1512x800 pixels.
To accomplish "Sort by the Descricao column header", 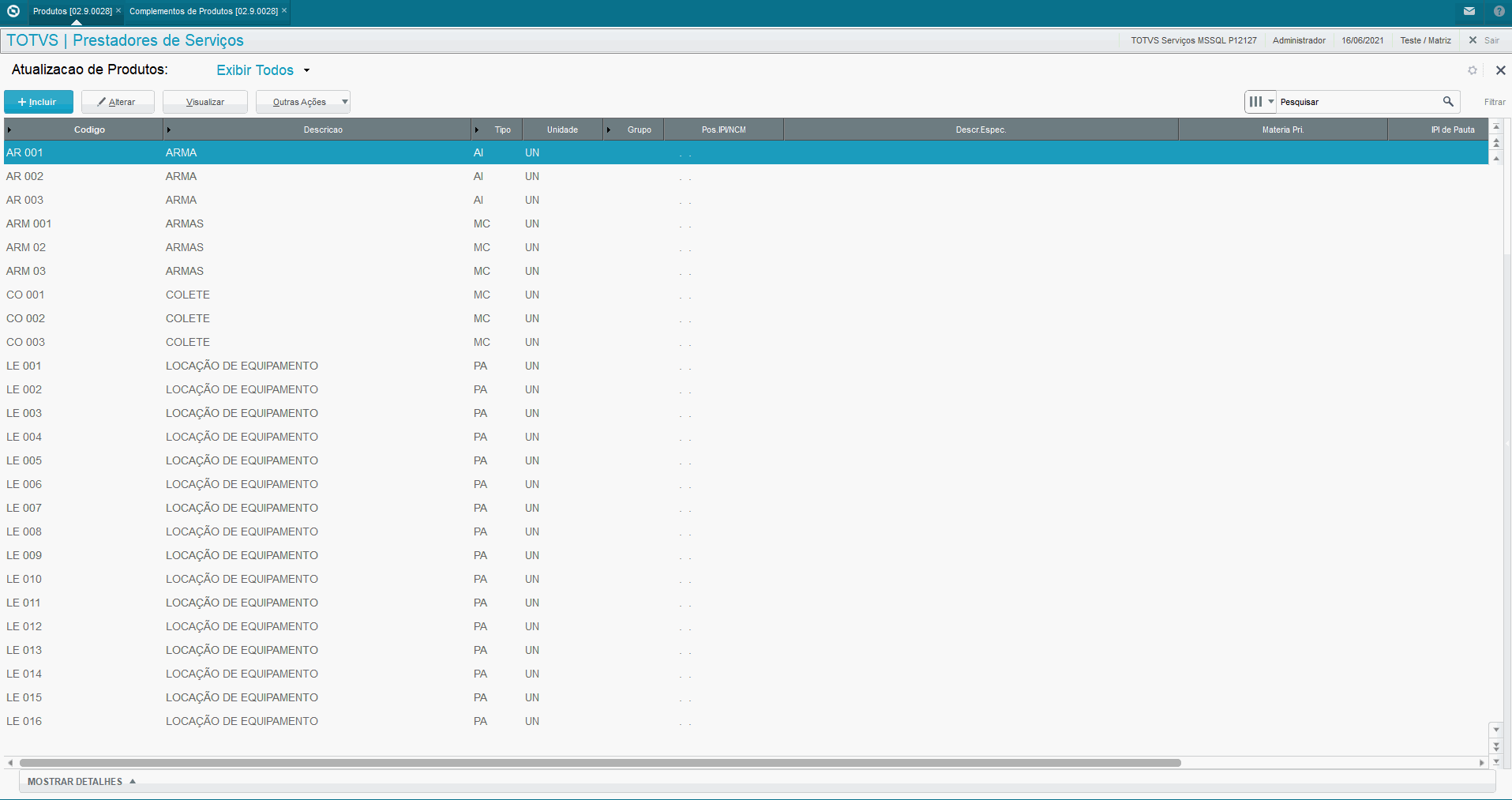I will point(317,130).
